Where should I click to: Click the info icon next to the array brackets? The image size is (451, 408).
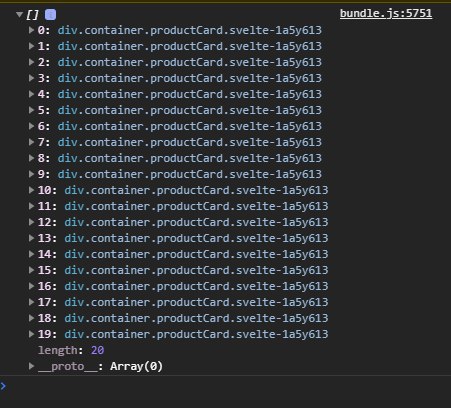coord(50,14)
